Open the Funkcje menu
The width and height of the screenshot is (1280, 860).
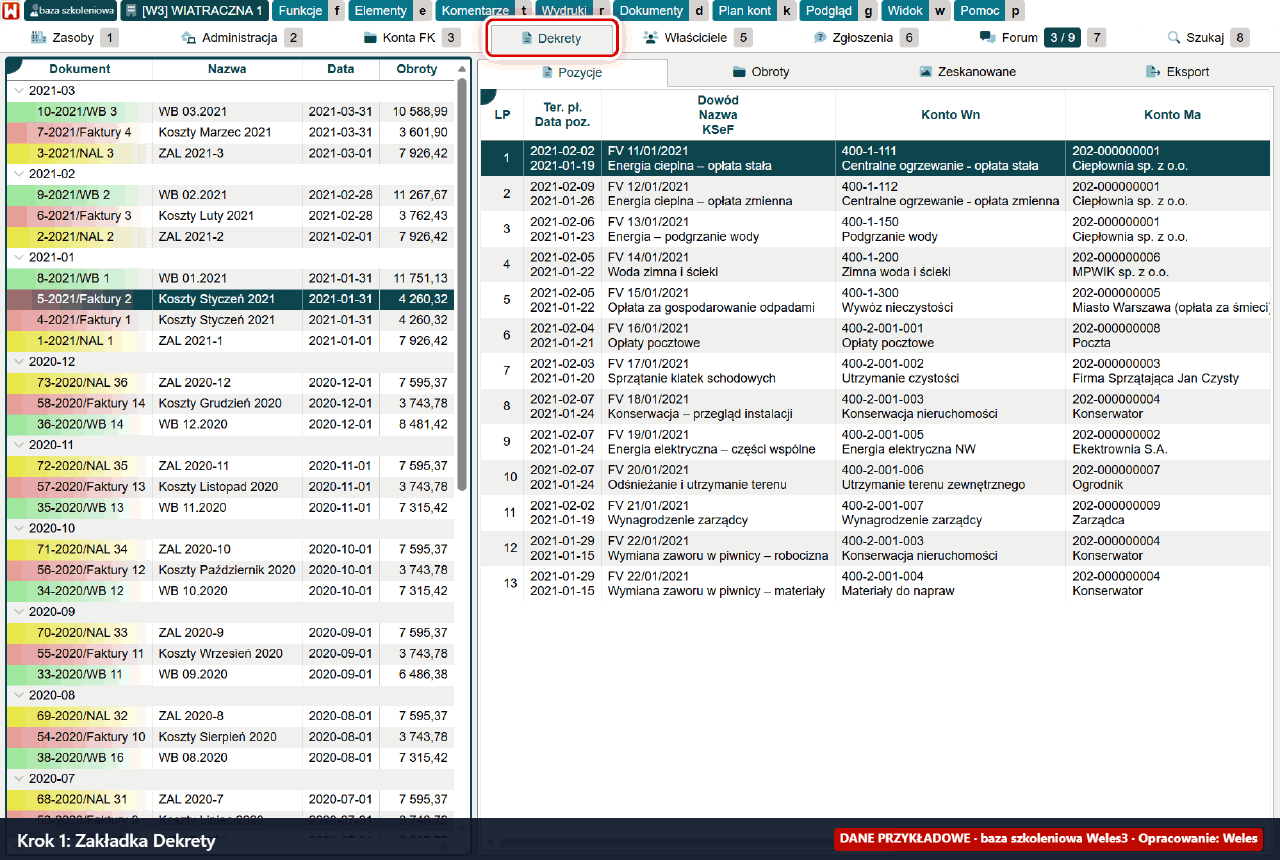click(x=300, y=11)
